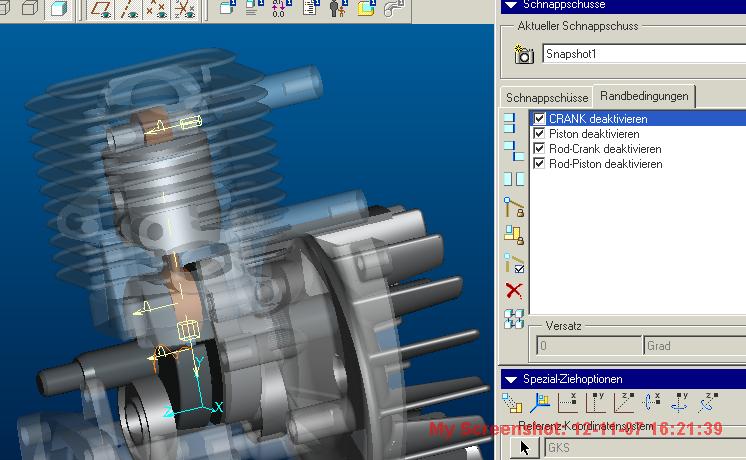The height and width of the screenshot is (460, 746).
Task: Click the Z-axis translation drag icon
Action: tap(625, 403)
